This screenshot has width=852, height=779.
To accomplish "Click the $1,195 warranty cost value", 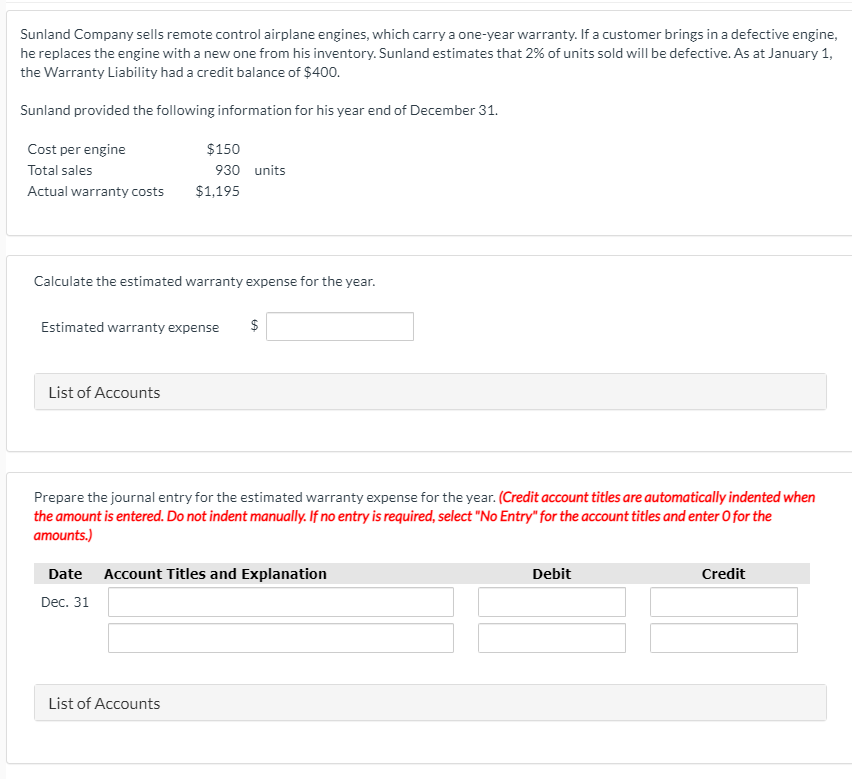I will point(217,191).
